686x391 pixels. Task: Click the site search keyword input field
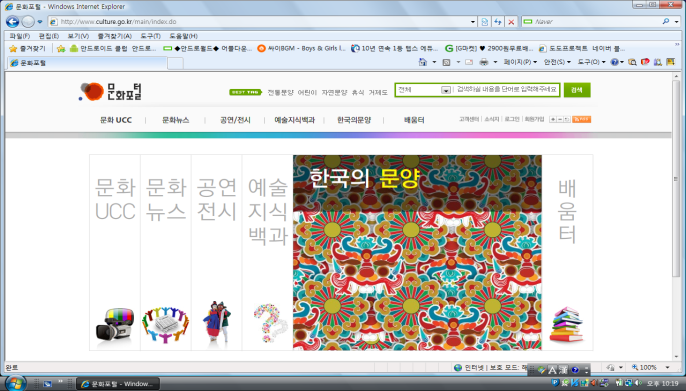coord(507,90)
